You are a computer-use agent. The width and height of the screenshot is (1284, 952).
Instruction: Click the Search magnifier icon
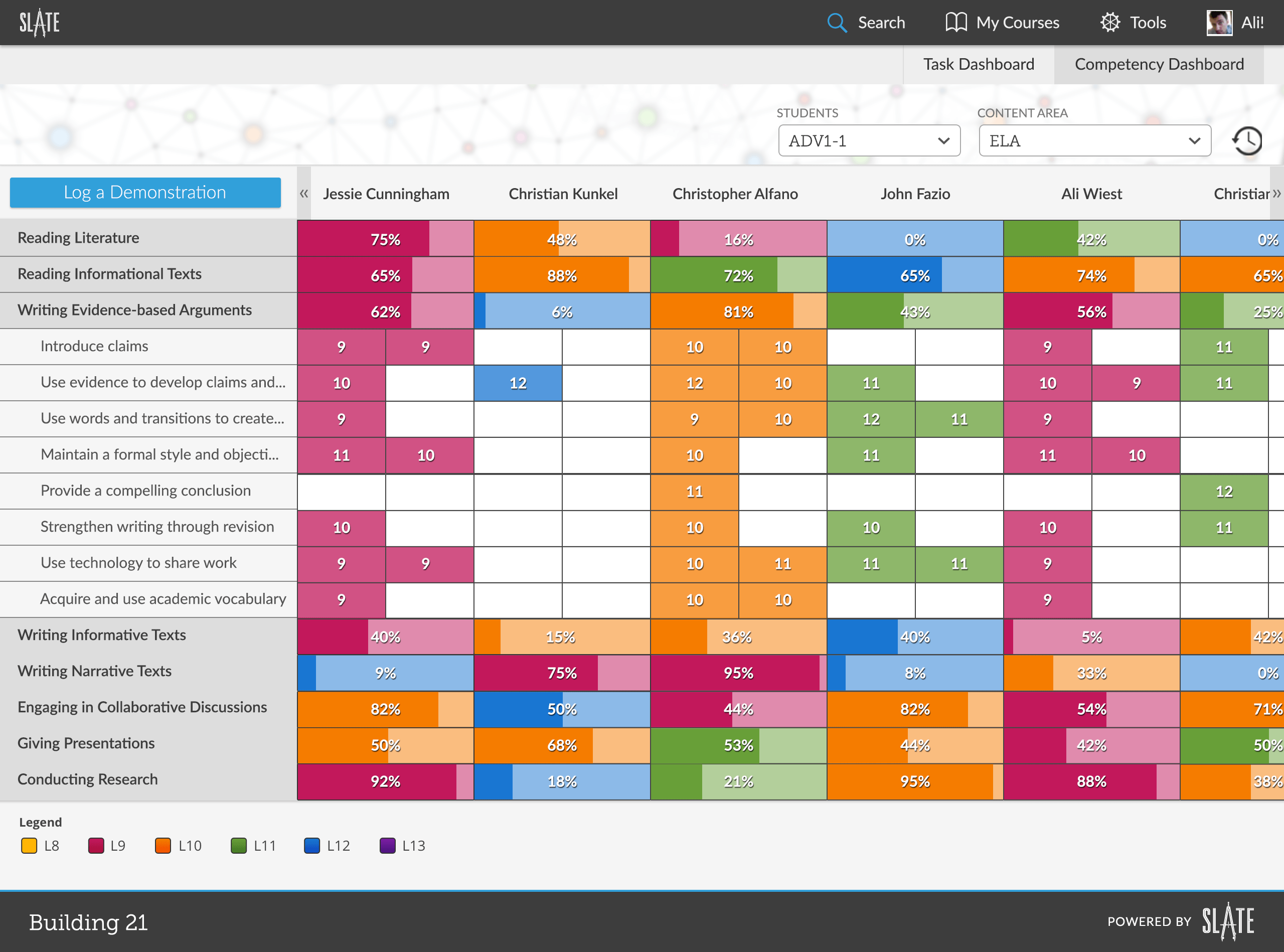tap(837, 23)
